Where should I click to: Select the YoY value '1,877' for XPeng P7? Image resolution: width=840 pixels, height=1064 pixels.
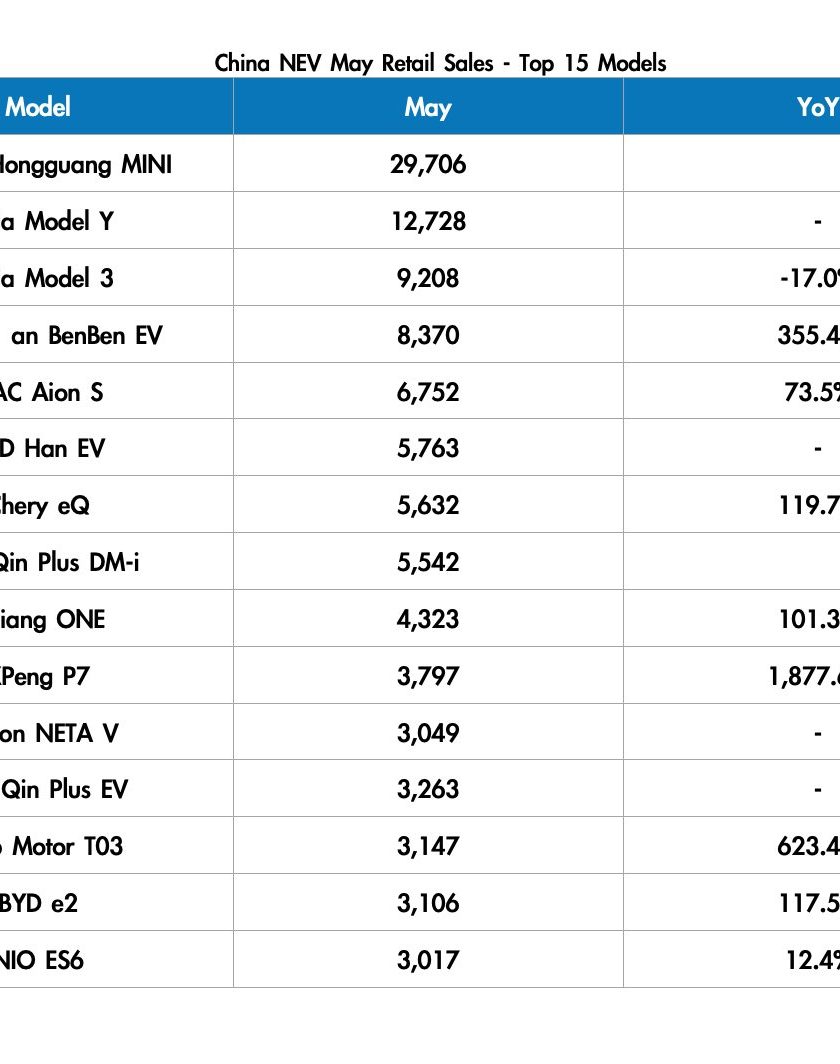[x=804, y=677]
